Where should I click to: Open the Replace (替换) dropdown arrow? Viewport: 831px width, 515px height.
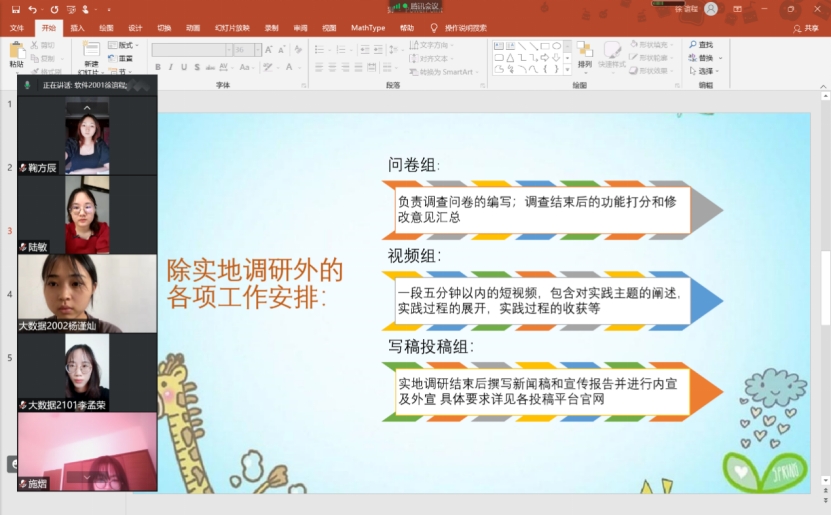[x=720, y=58]
